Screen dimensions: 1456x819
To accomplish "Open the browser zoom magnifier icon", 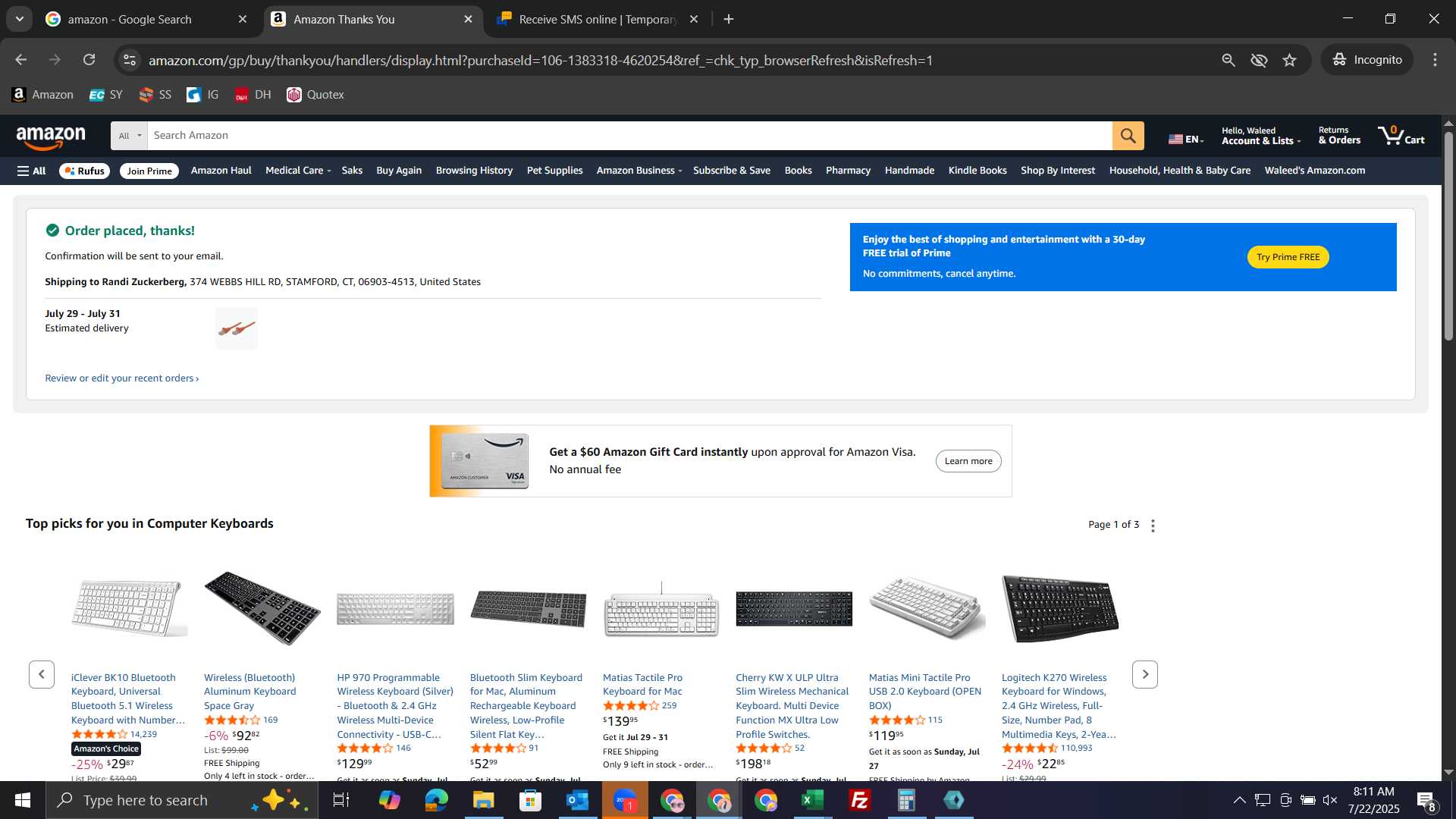I will click(1228, 60).
